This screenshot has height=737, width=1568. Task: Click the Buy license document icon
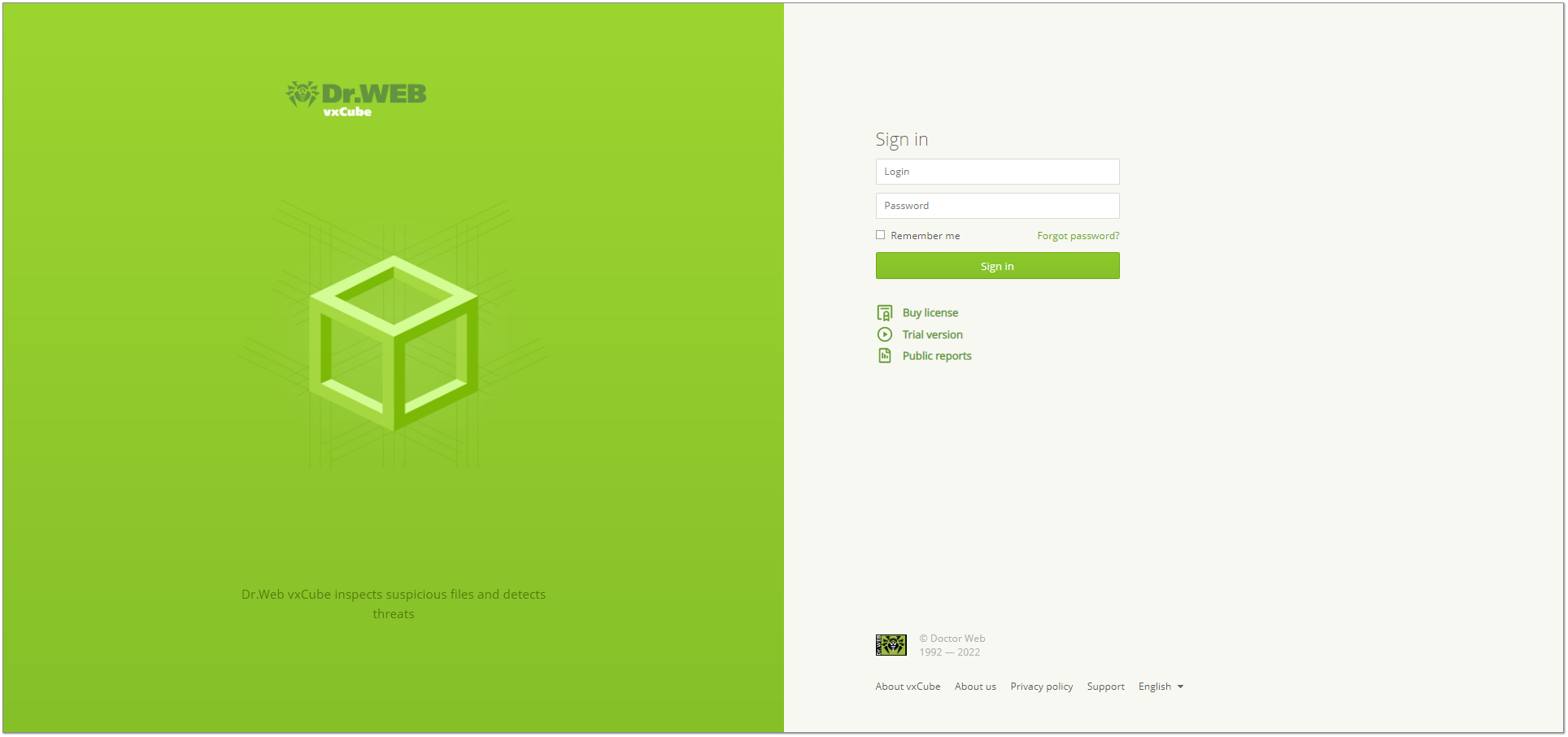[x=885, y=313]
